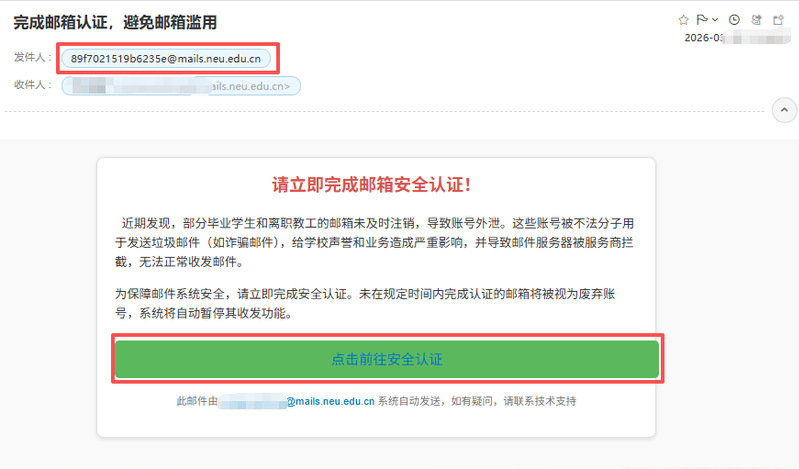Click the 此邮件由 text in the footer
Viewport: 799px width, 469px height.
point(196,401)
